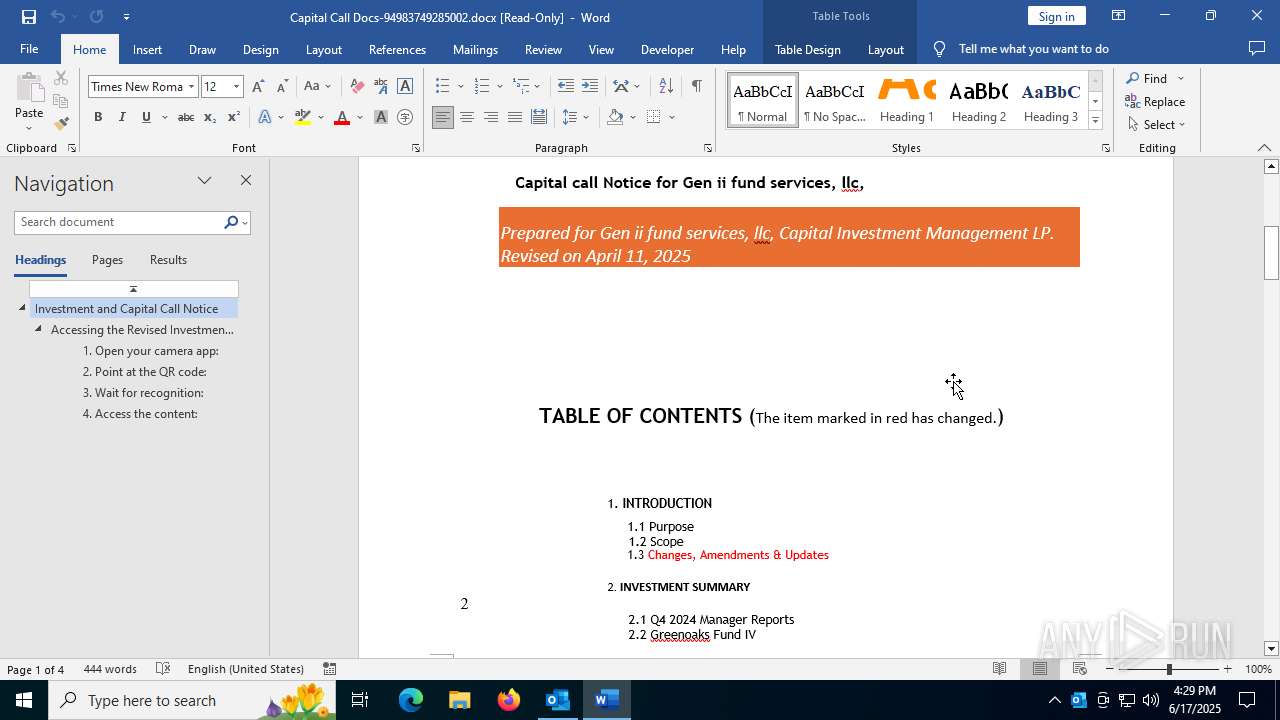Viewport: 1280px width, 720px height.
Task: Click the zoom slider handle
Action: [x=1168, y=669]
